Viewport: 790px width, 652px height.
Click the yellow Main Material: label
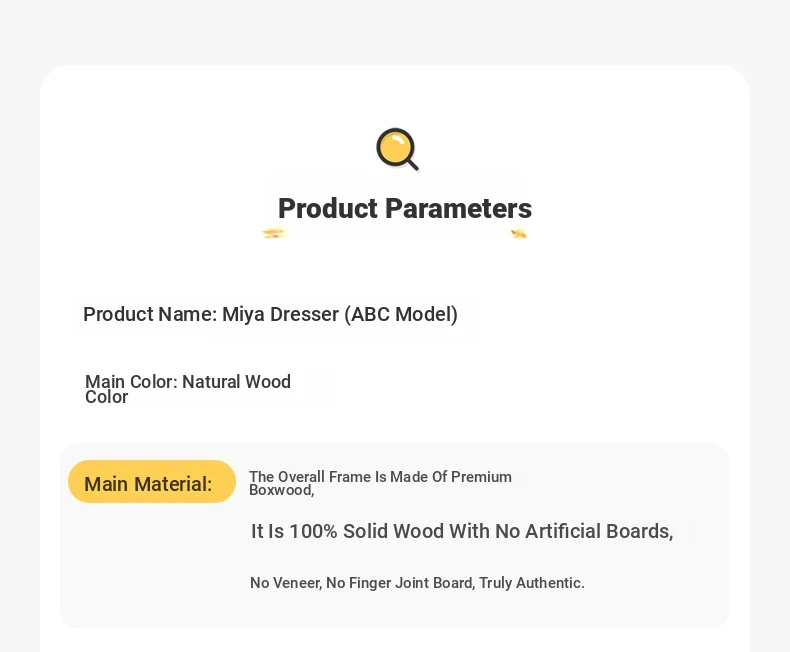(x=152, y=482)
